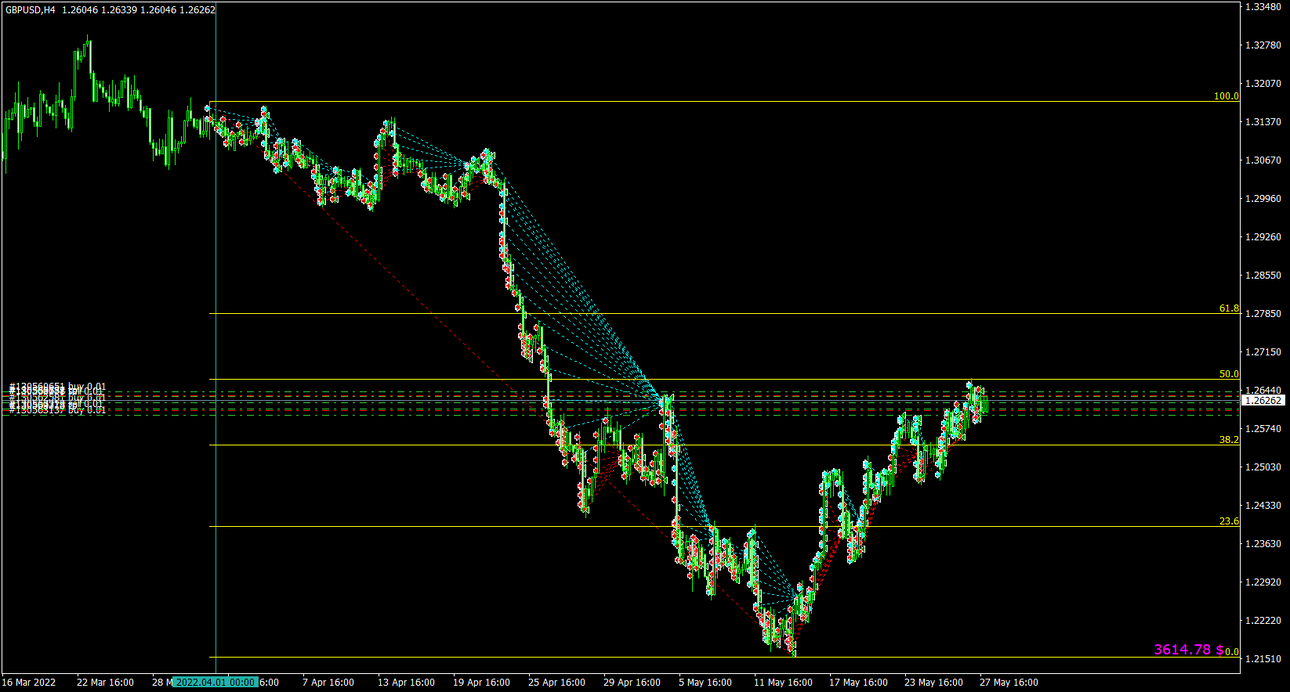Click the 22 Mar 16:00 time label
Screen dimensions: 1290x692
(x=105, y=682)
